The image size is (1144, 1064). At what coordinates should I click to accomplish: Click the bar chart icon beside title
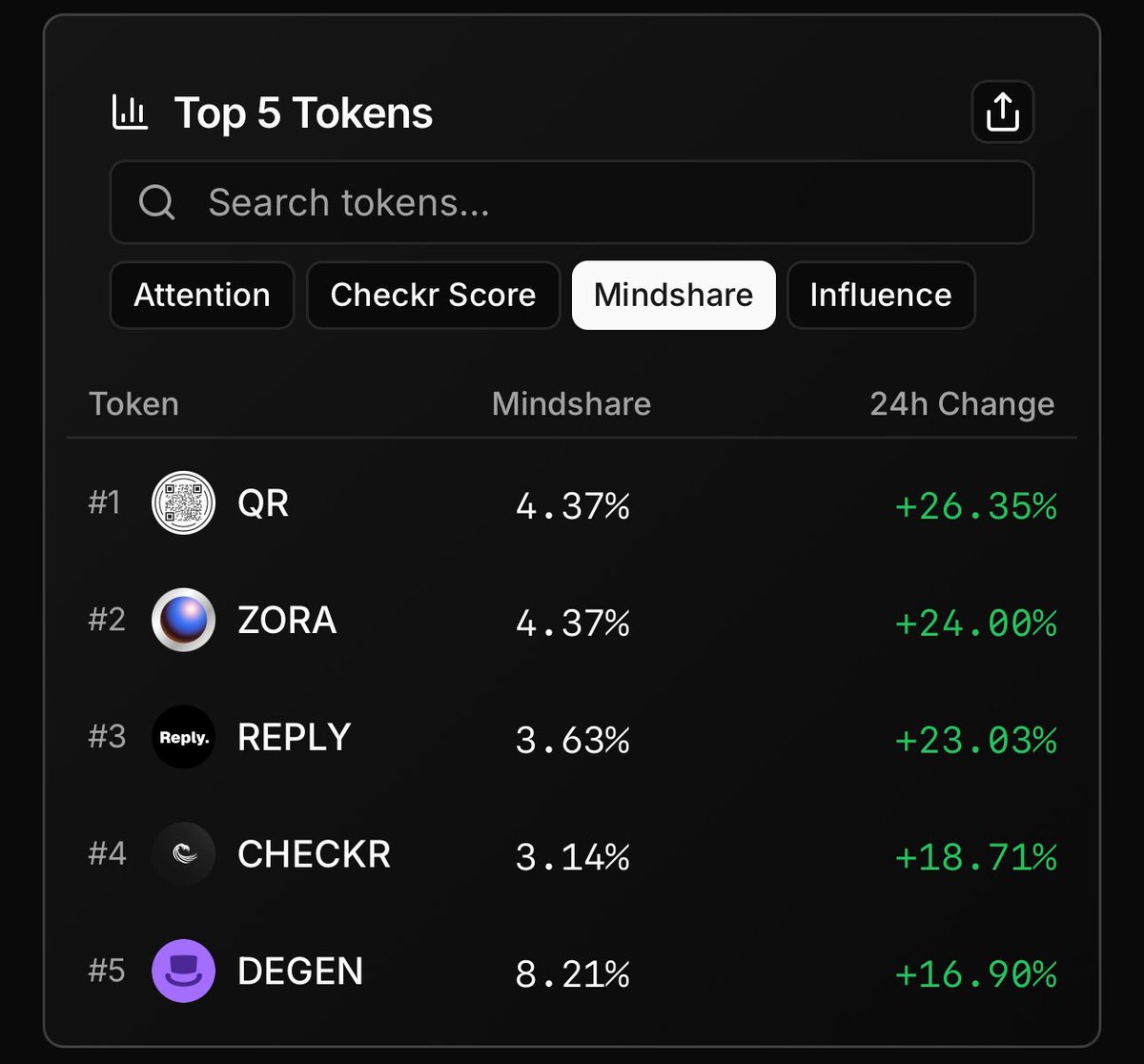130,113
